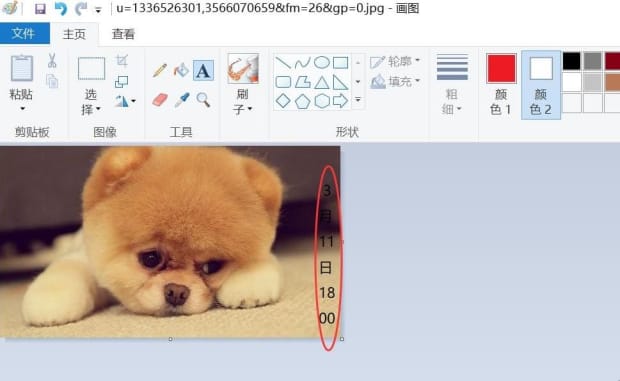Screen dimensions: 620x381
Task: Select the Triangle shape
Action: (x=321, y=82)
